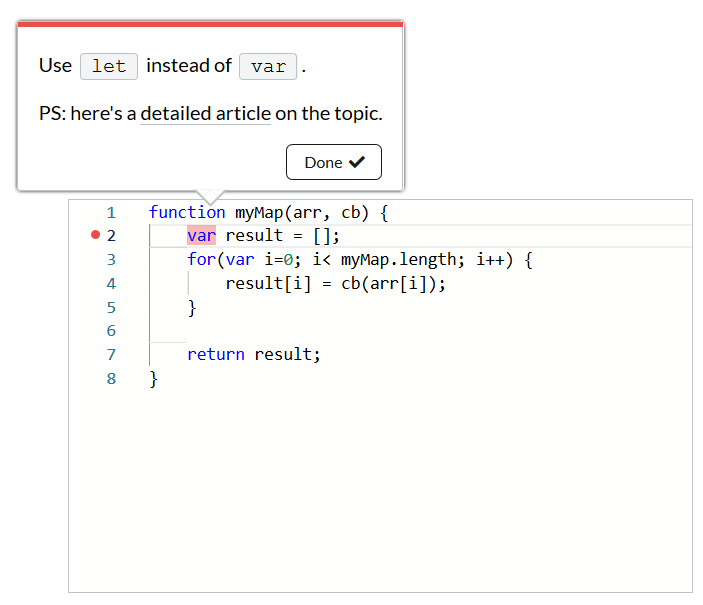Image resolution: width=703 pixels, height=605 pixels.
Task: Place cursor on the function keyword
Action: pyautogui.click(x=187, y=212)
